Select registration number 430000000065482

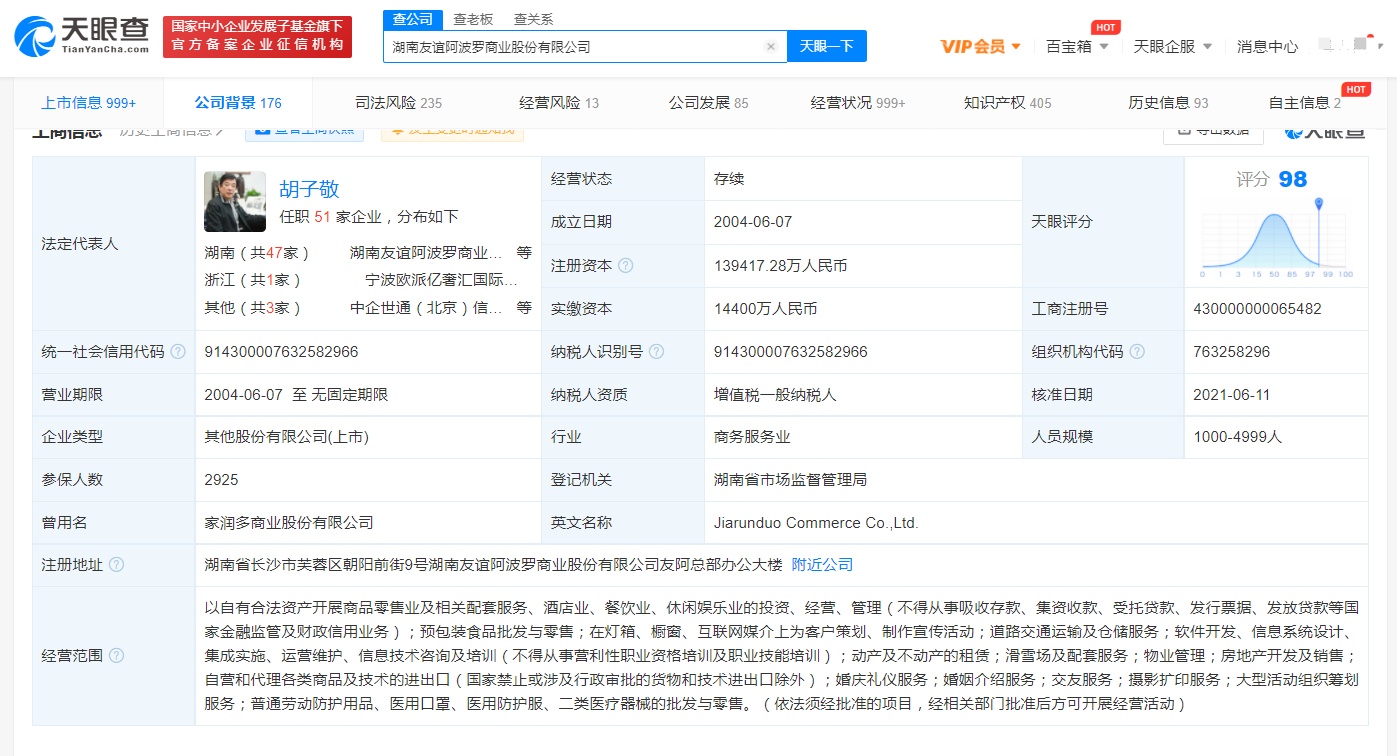pos(1257,309)
